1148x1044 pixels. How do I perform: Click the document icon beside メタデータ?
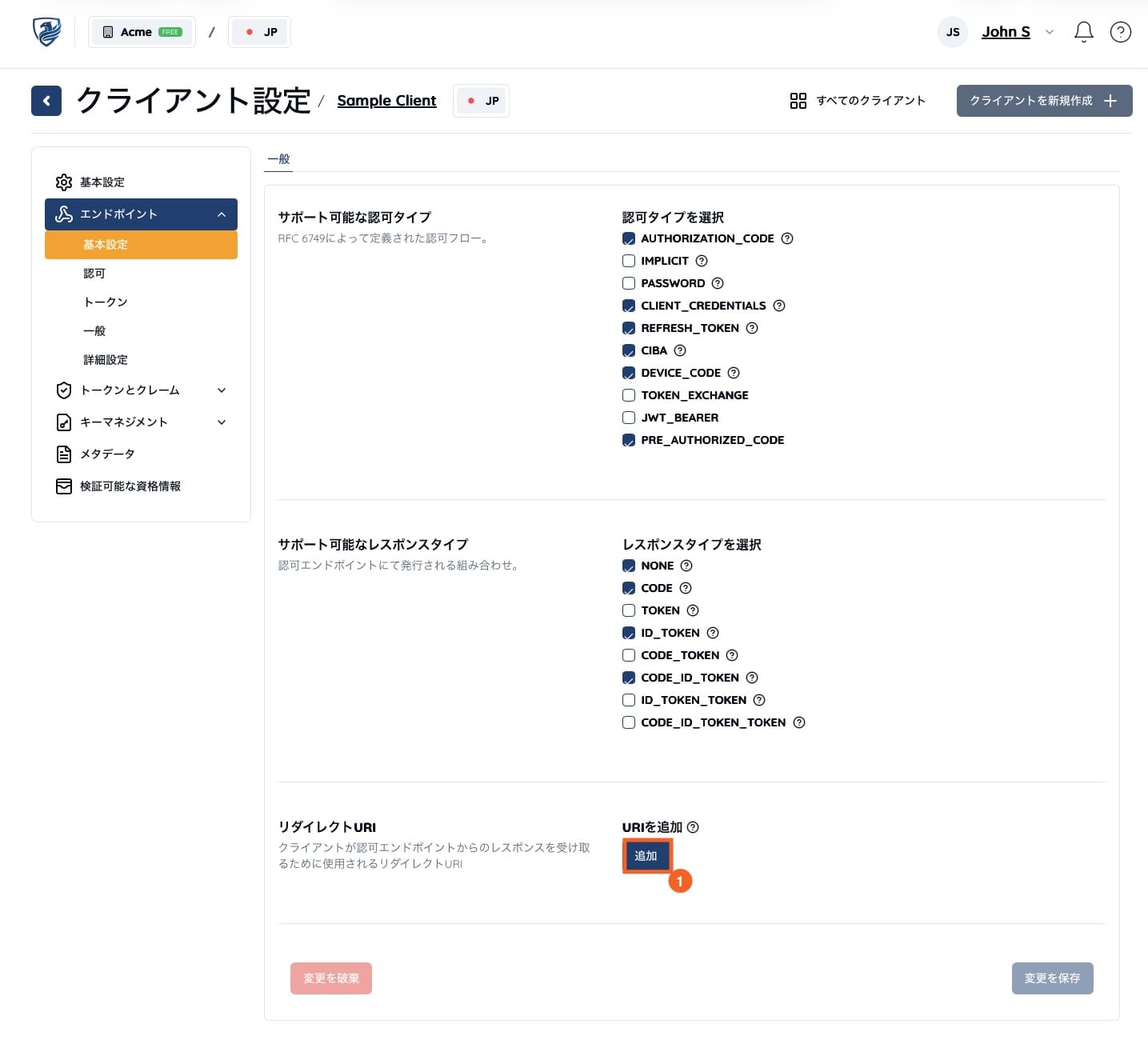tap(64, 454)
